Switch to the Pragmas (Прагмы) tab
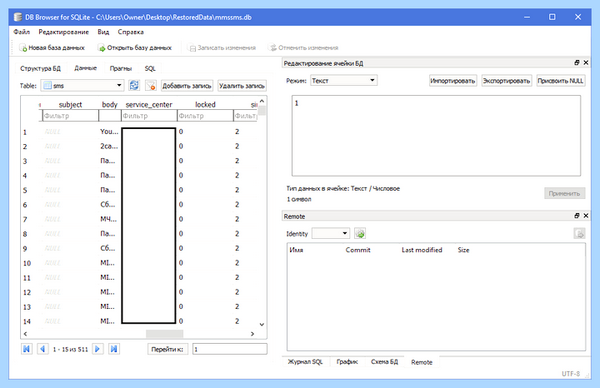The width and height of the screenshot is (600, 388). click(121, 68)
